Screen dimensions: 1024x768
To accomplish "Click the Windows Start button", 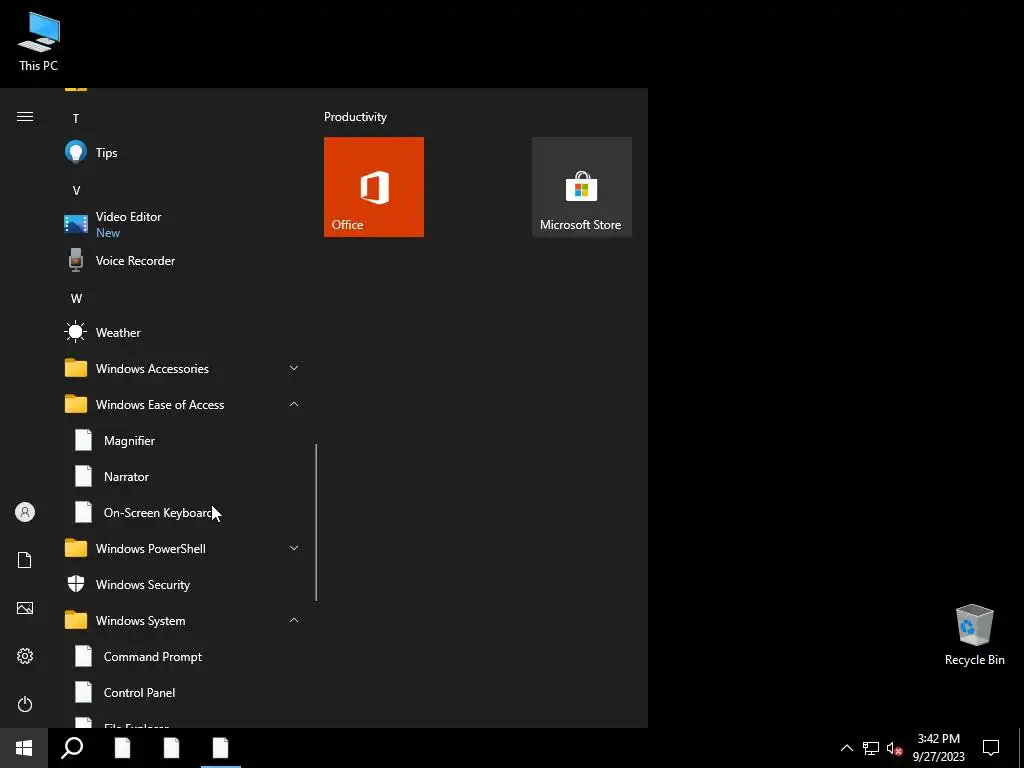I will coord(24,748).
